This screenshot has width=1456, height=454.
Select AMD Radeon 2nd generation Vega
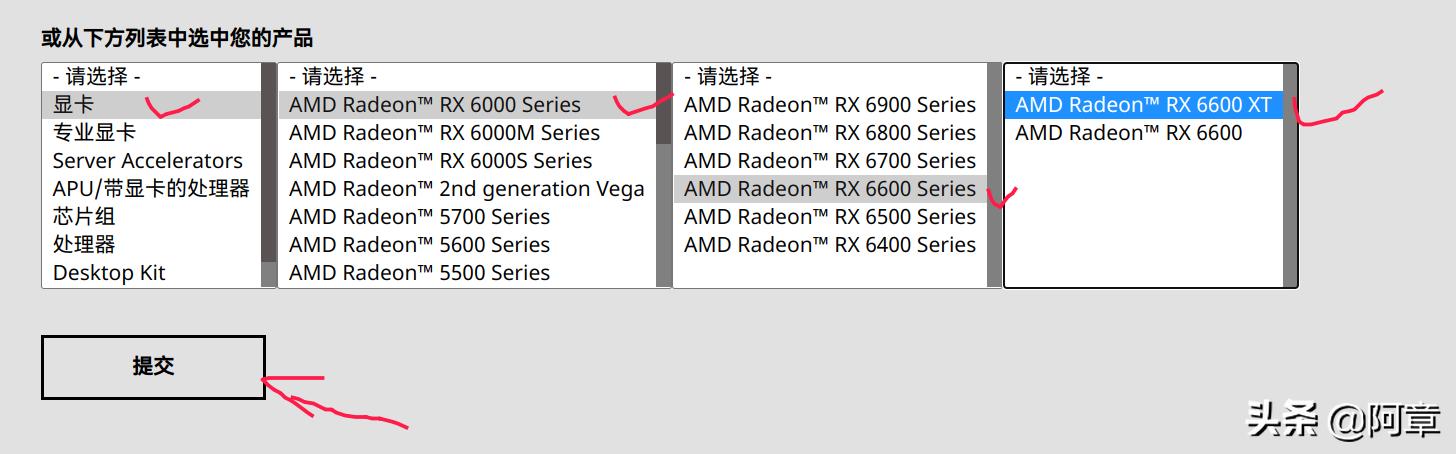(466, 189)
